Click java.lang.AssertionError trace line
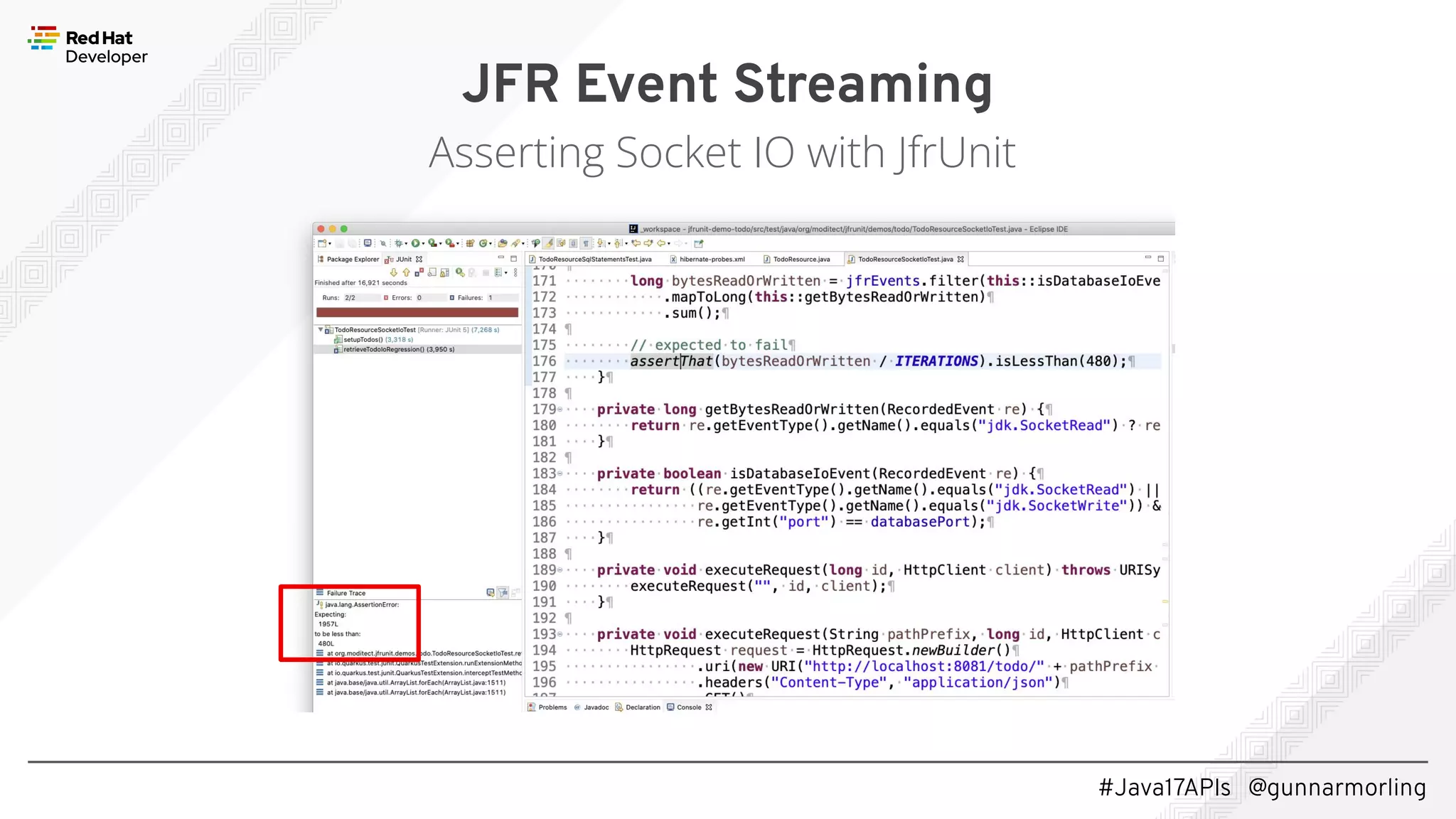This screenshot has height=819, width=1456. click(x=358, y=604)
